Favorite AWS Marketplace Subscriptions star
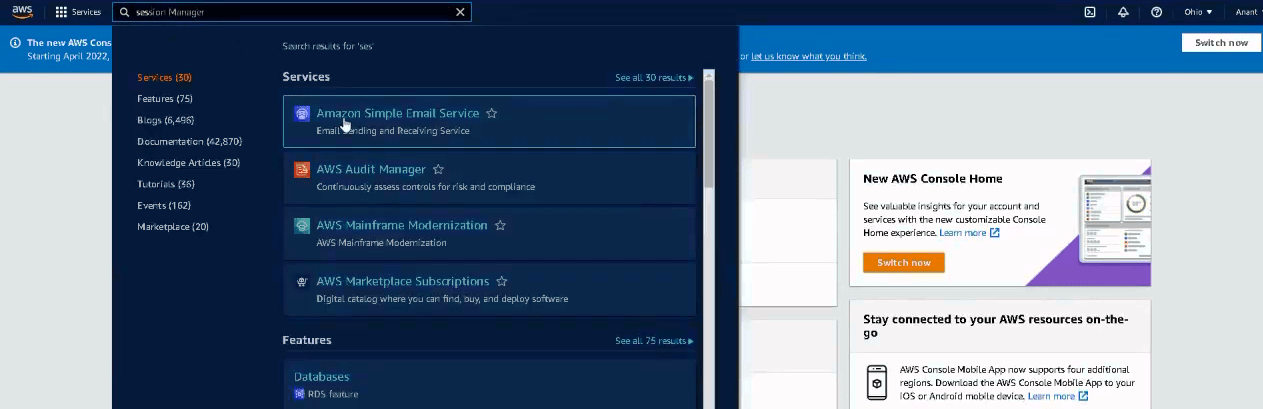 tap(502, 282)
